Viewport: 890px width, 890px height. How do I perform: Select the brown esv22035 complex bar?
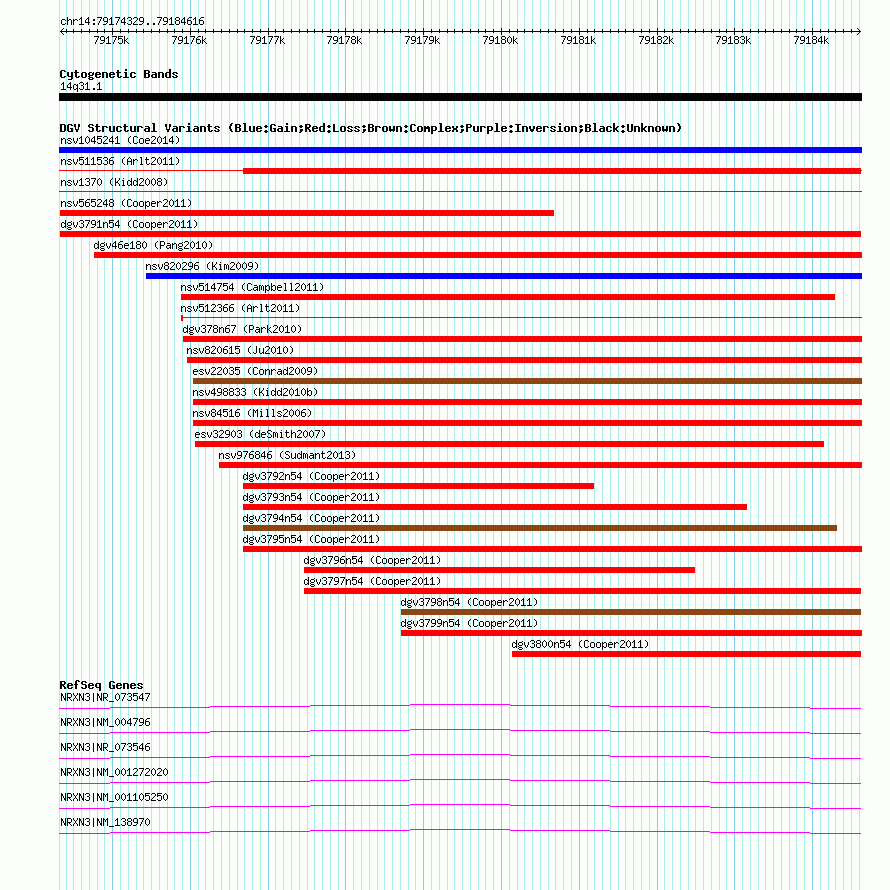(527, 381)
